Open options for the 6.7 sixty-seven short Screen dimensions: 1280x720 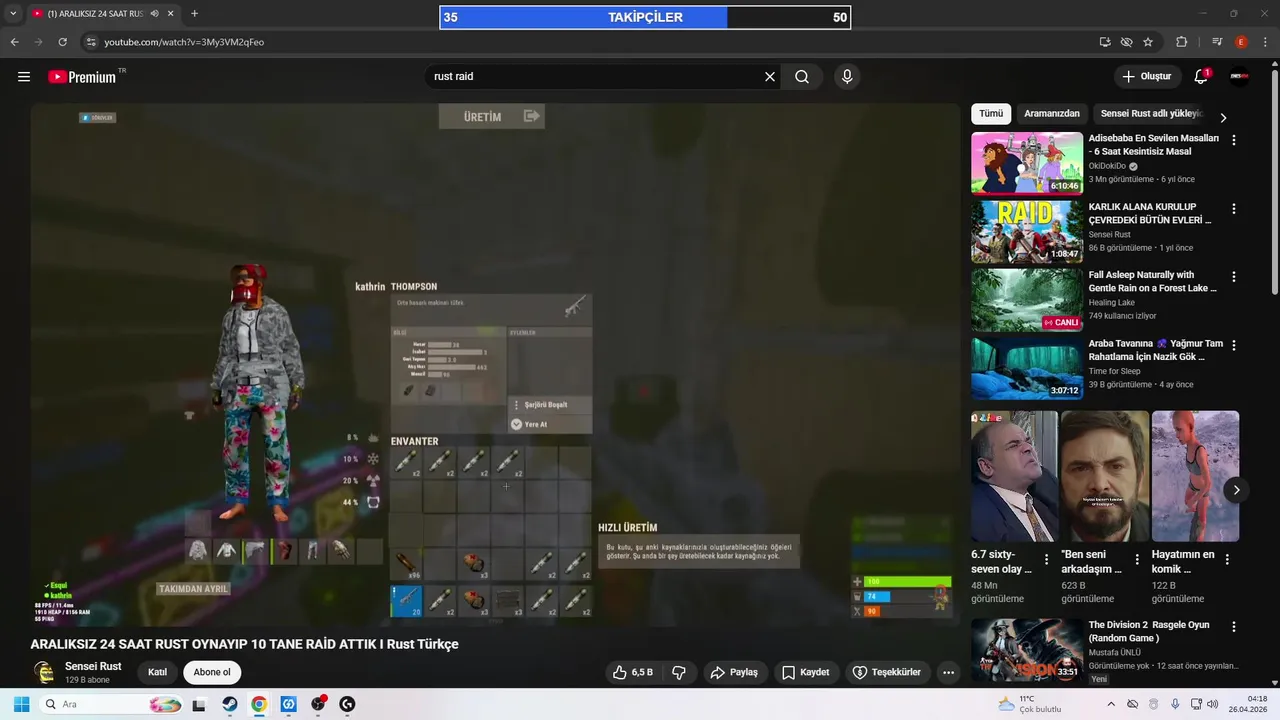1046,560
